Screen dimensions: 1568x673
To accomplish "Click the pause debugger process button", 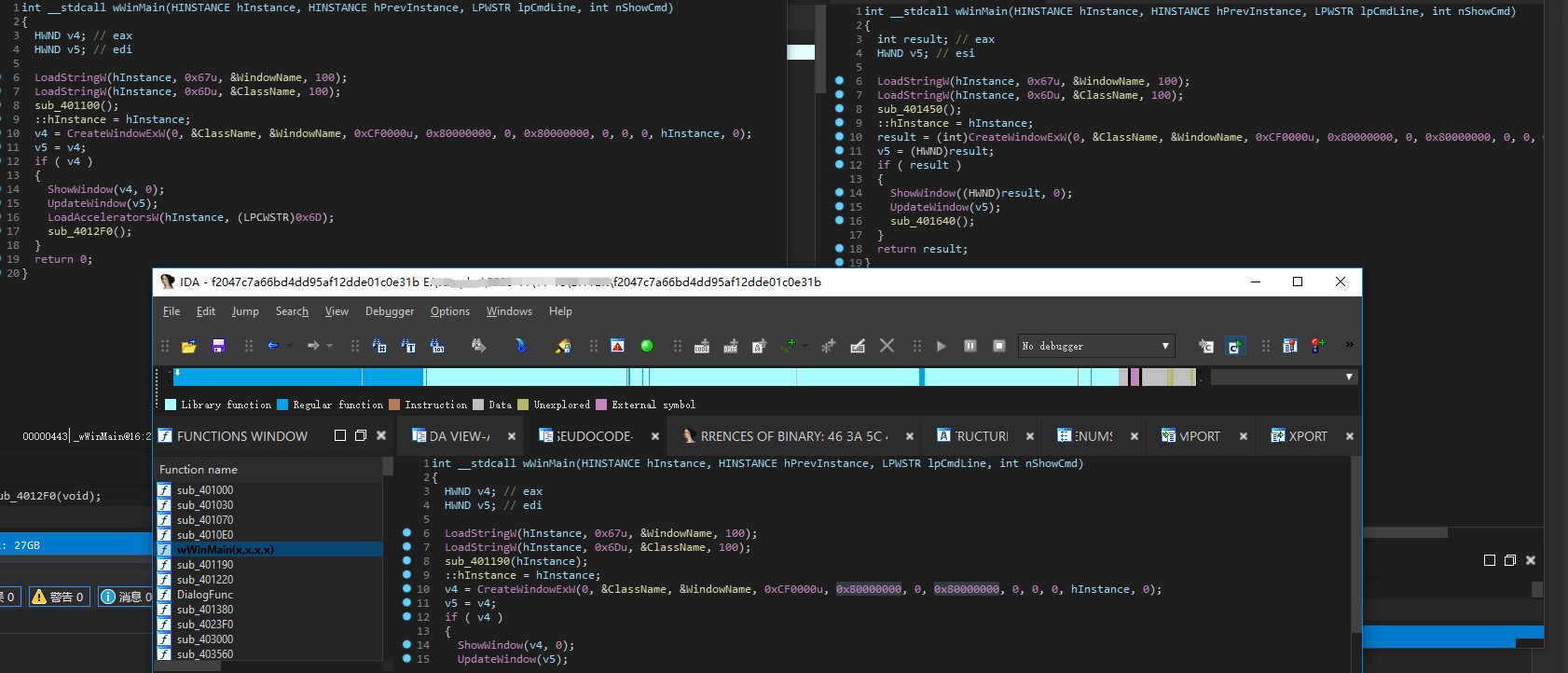I will [970, 346].
